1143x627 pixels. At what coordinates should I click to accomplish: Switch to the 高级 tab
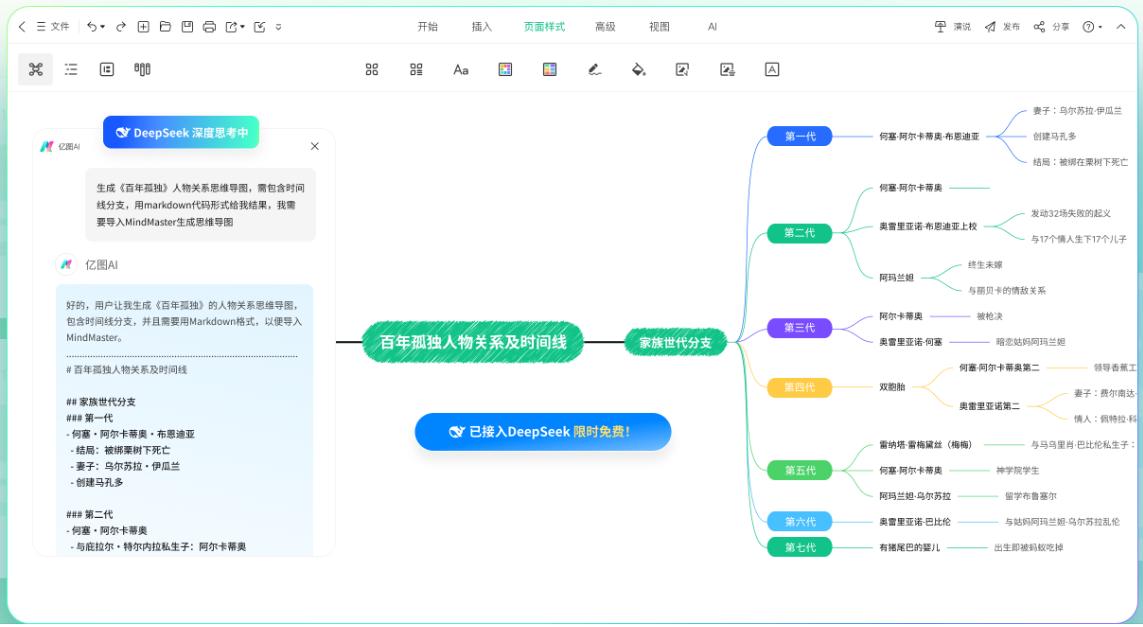coord(605,27)
